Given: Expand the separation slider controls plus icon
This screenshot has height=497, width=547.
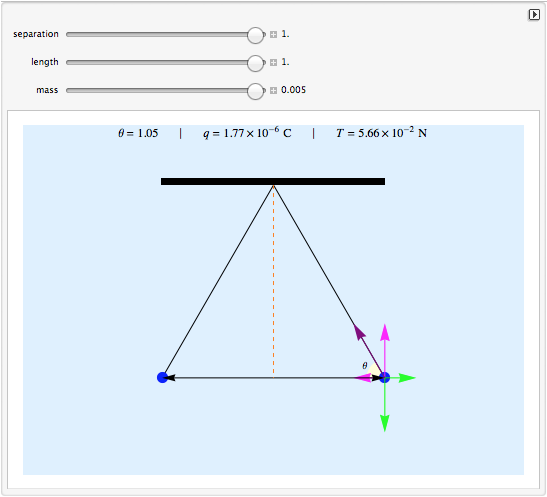Looking at the screenshot, I should click(x=274, y=35).
